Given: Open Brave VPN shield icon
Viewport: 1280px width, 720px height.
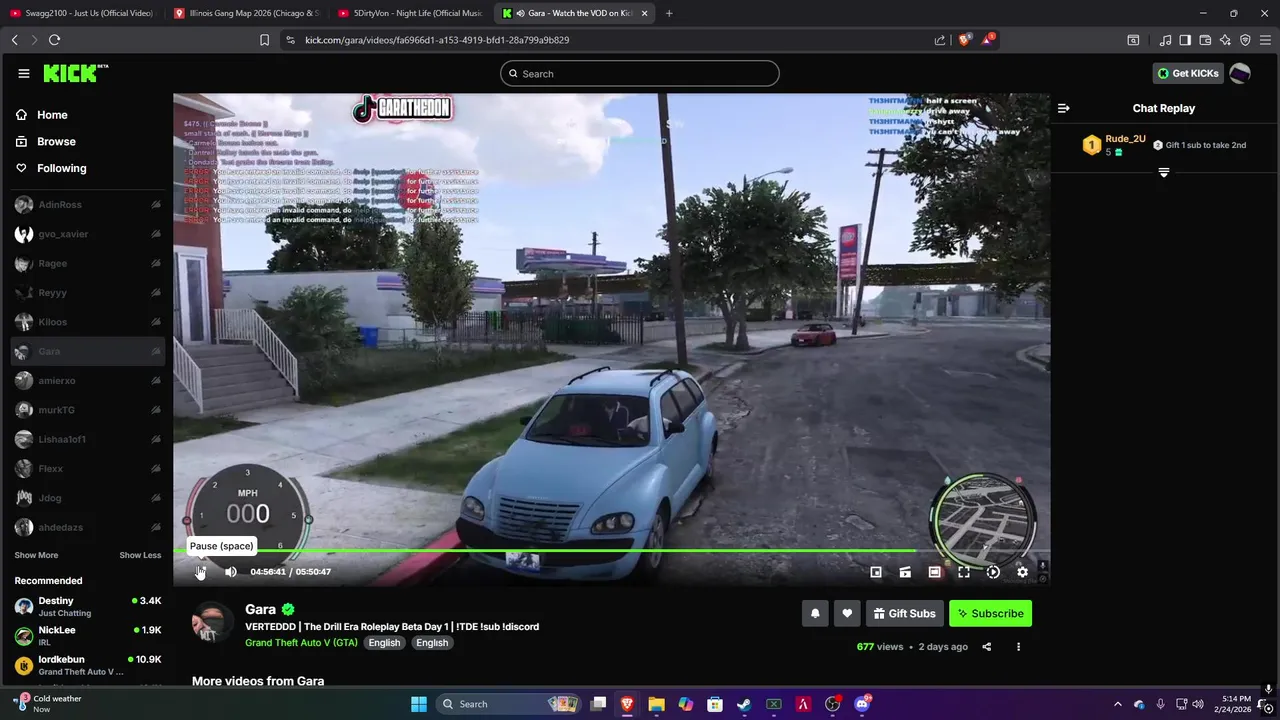Looking at the screenshot, I should [x=1245, y=40].
